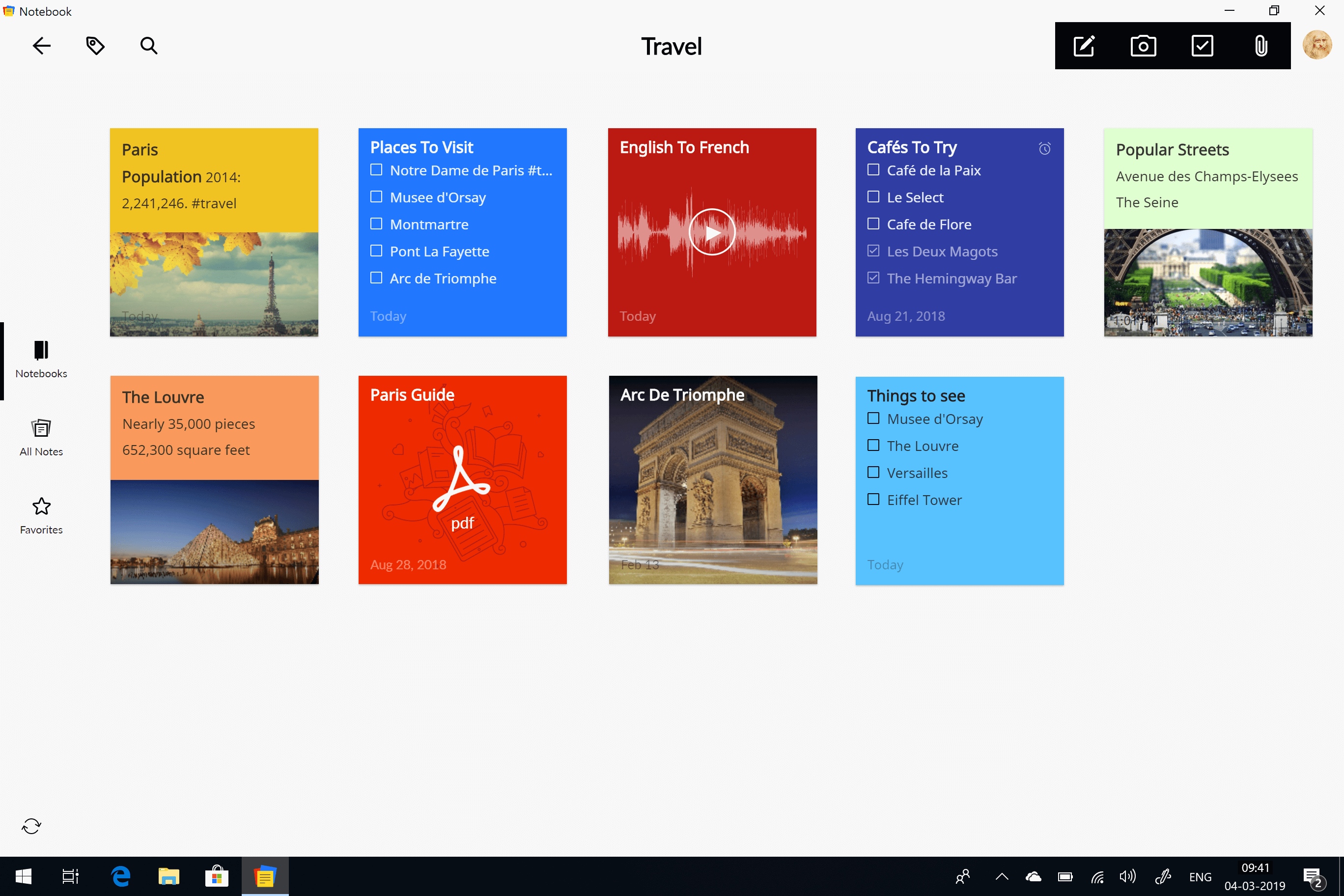
Task: Play the English To French audio
Action: (x=711, y=232)
